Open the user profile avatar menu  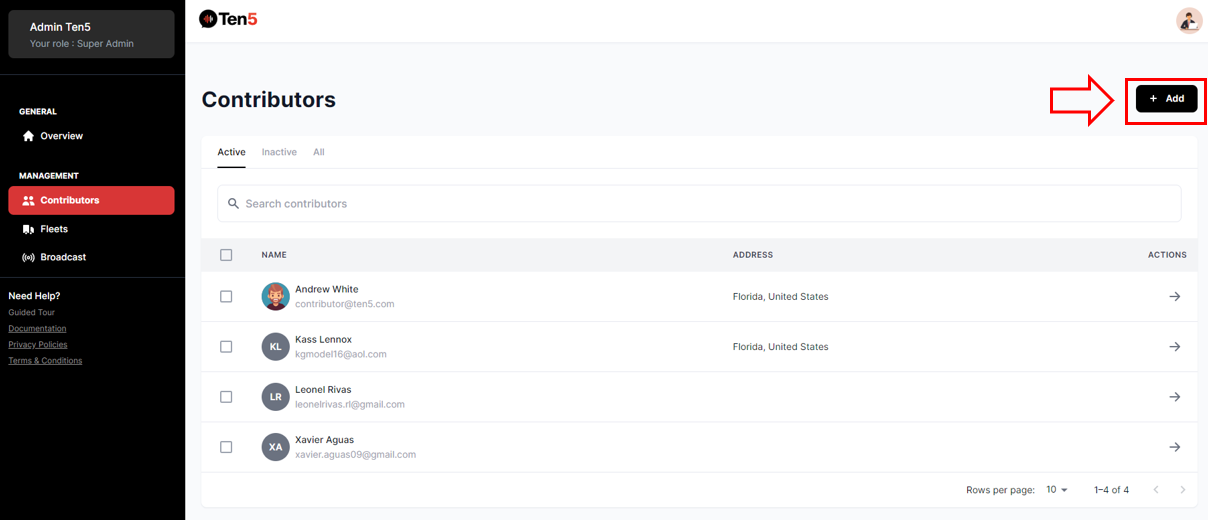(1189, 20)
